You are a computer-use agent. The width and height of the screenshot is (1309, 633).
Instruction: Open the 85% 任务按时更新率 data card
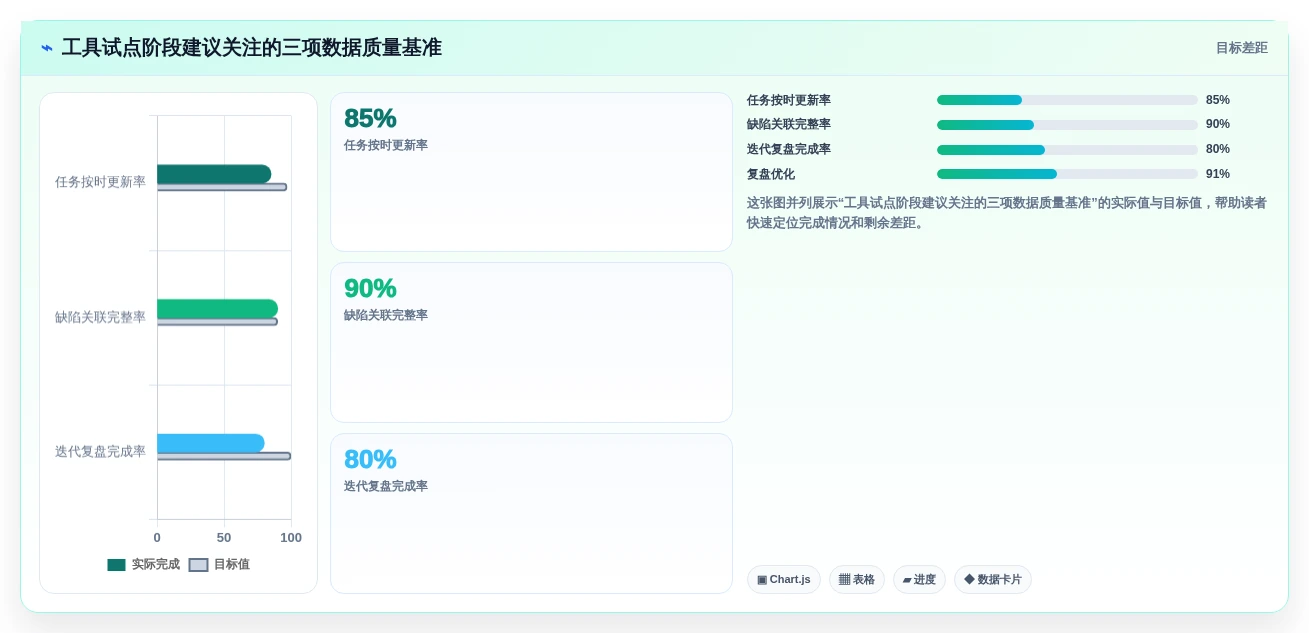[x=531, y=172]
